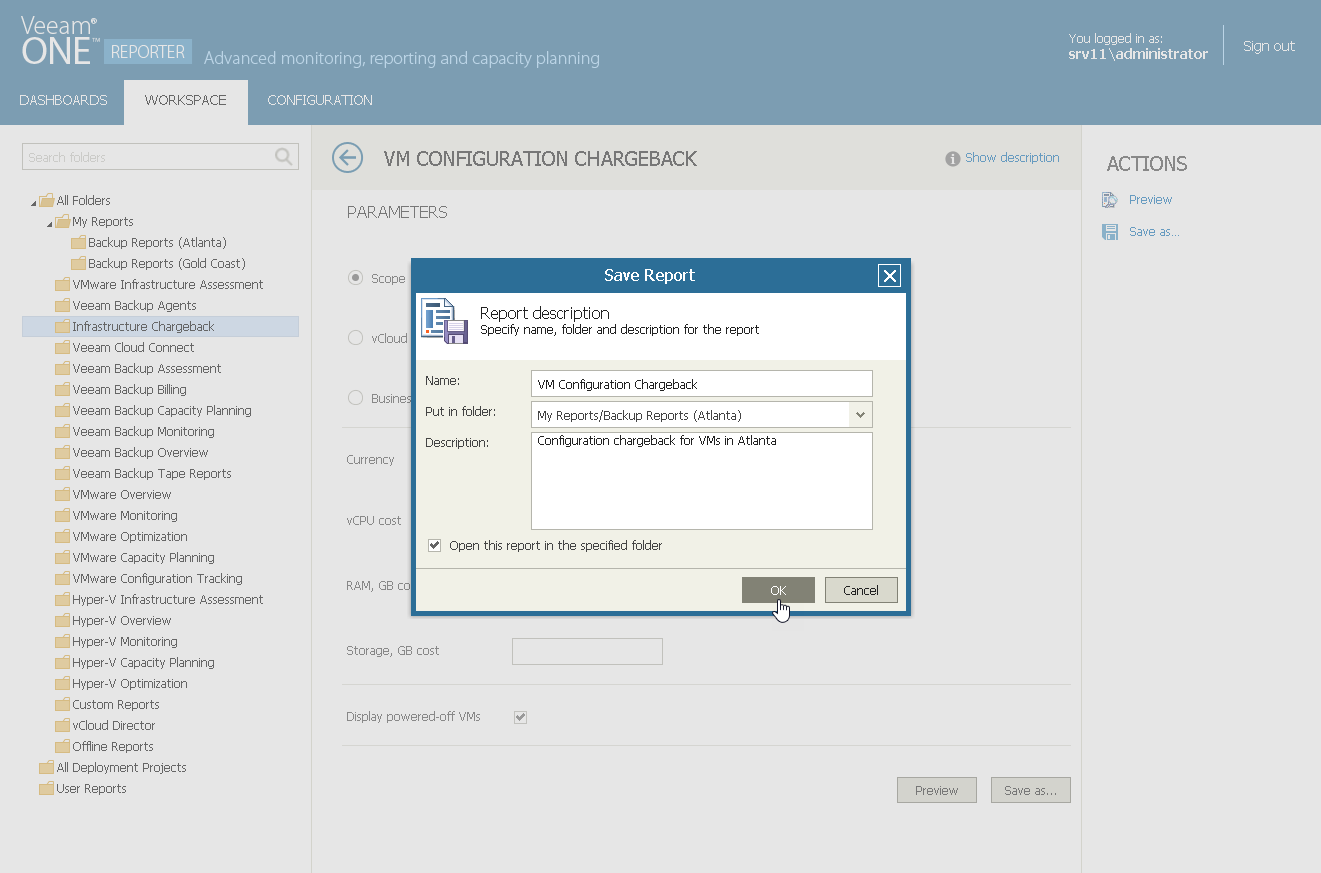Click the VMware Optimization folder icon
Screen dimensions: 1321x873
click(62, 536)
